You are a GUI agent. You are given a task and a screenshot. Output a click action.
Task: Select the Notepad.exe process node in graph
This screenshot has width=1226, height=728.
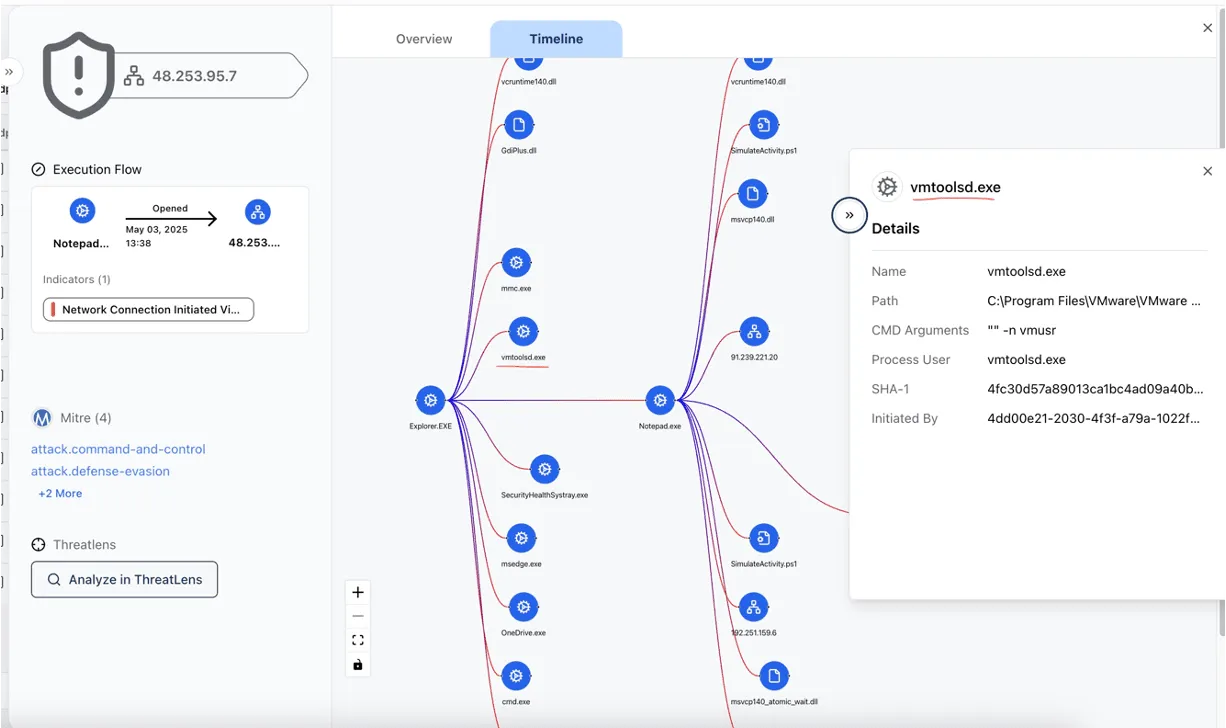coord(659,400)
